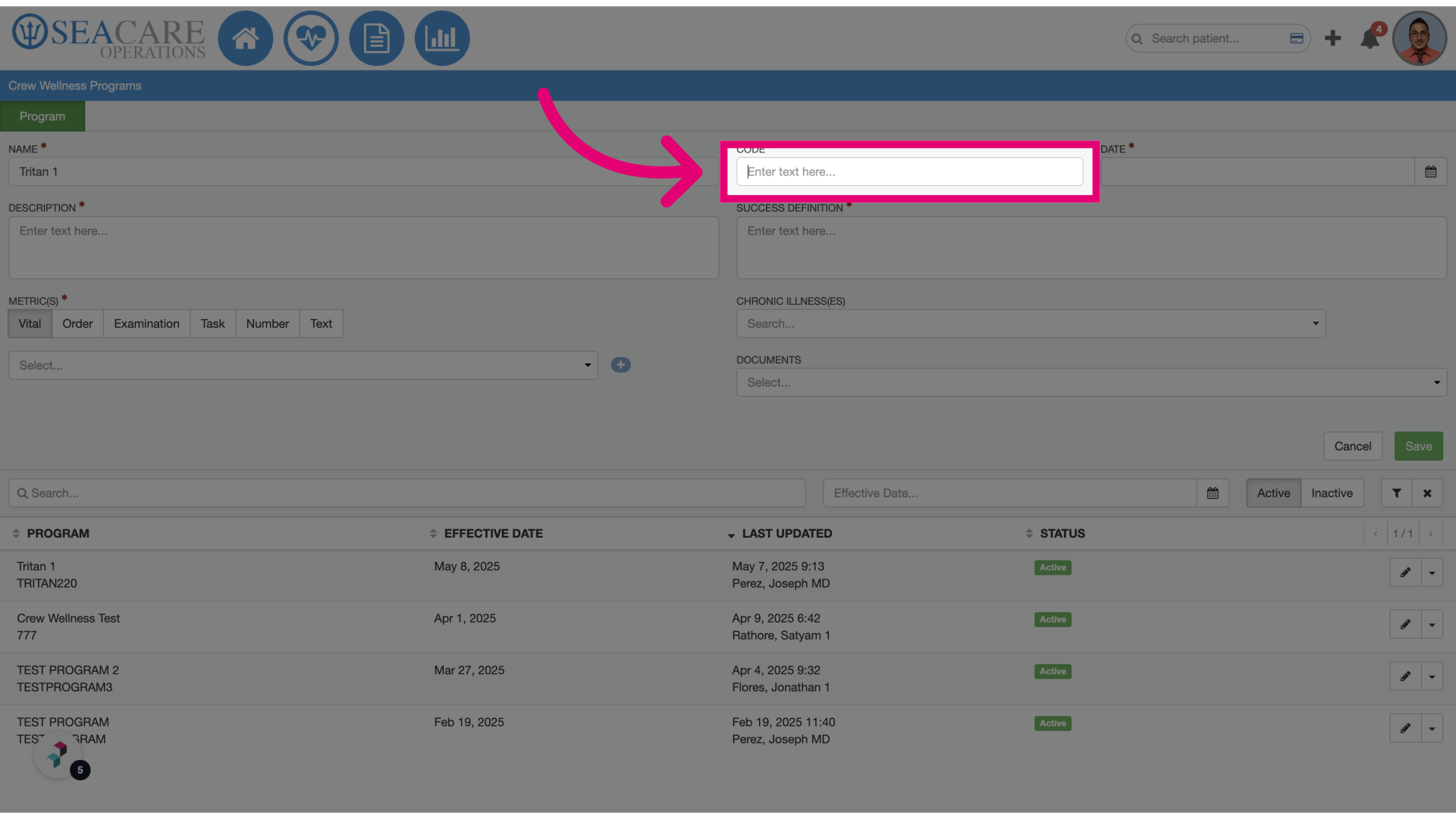
Task: Select the Order metric type
Action: point(77,324)
